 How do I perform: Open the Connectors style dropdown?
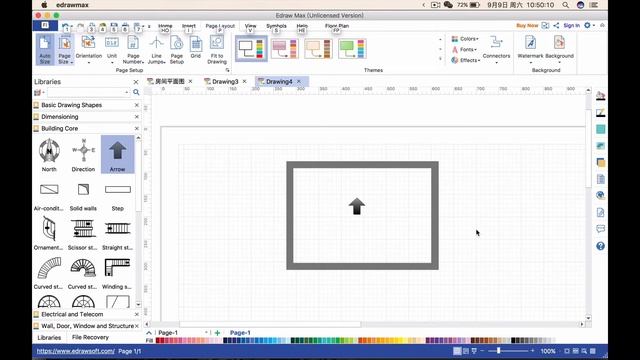496,50
